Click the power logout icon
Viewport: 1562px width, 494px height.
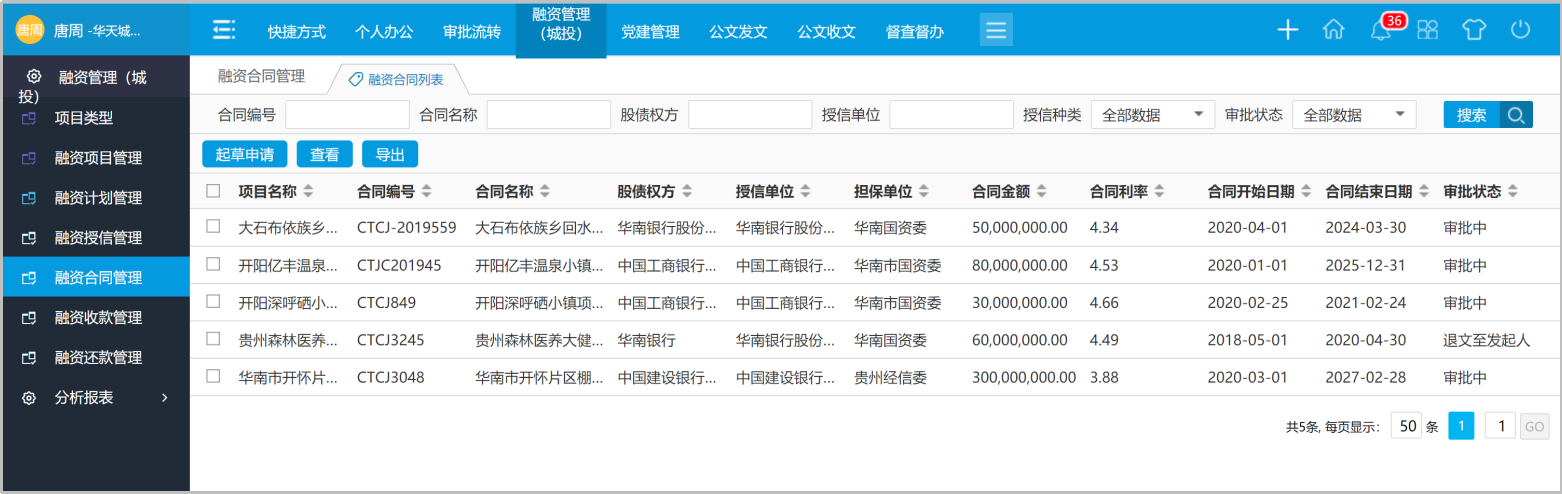[1520, 30]
